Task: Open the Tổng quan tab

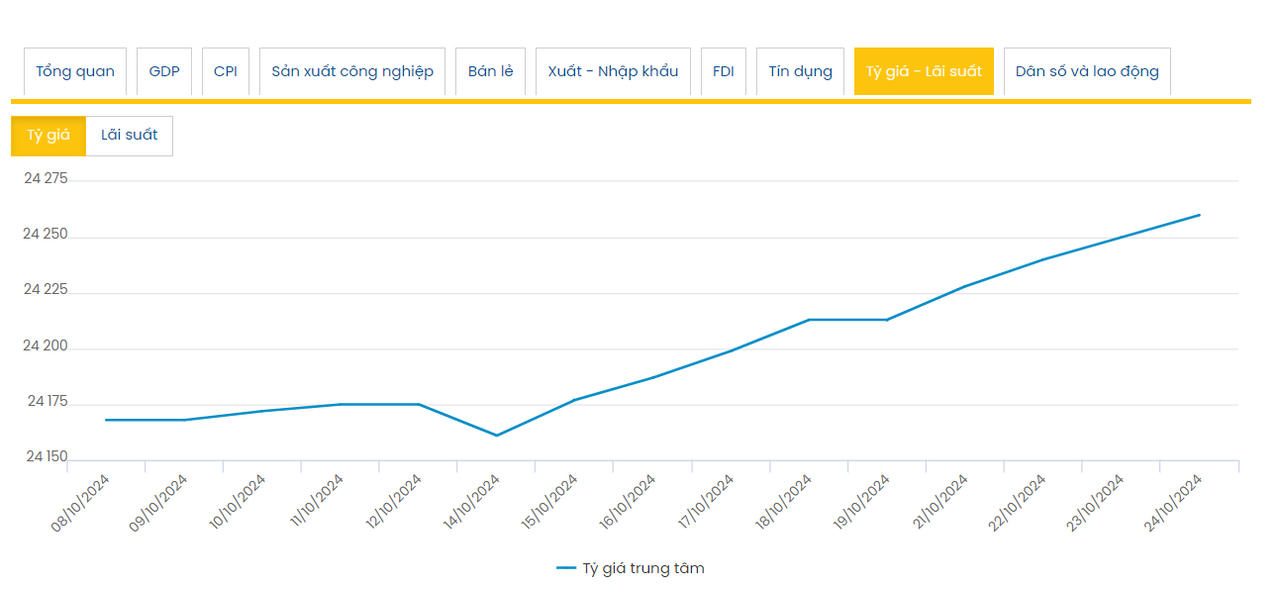Action: pos(75,71)
